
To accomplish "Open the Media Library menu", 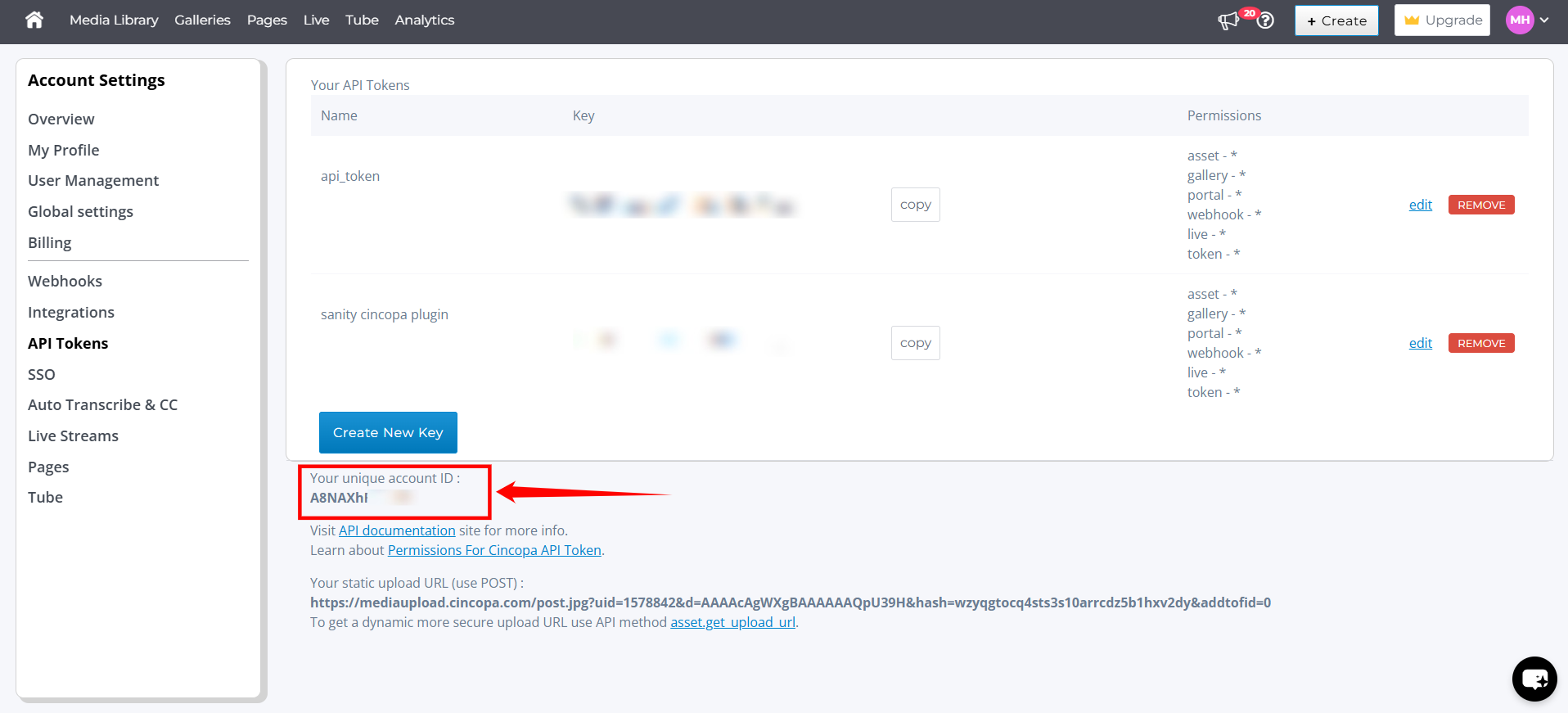I will [x=114, y=20].
